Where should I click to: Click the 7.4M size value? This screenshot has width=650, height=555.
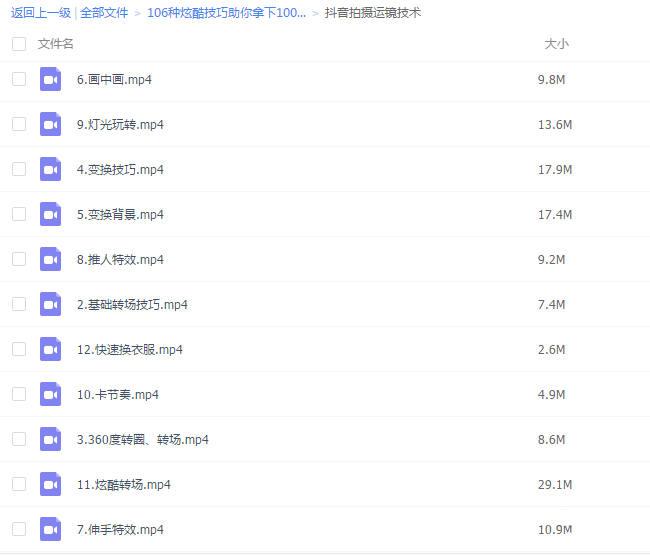click(551, 304)
